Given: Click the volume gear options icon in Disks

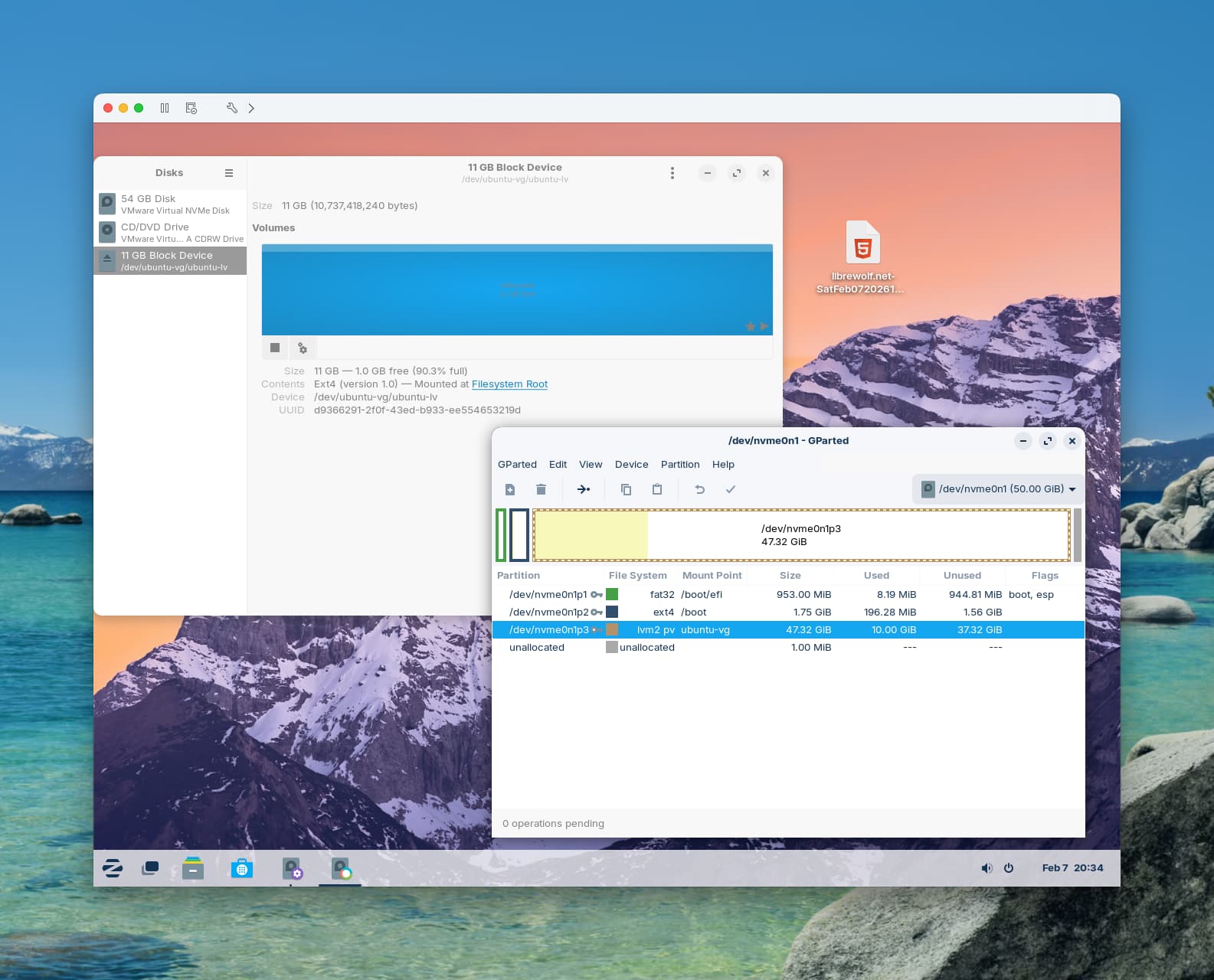Looking at the screenshot, I should pos(303,348).
